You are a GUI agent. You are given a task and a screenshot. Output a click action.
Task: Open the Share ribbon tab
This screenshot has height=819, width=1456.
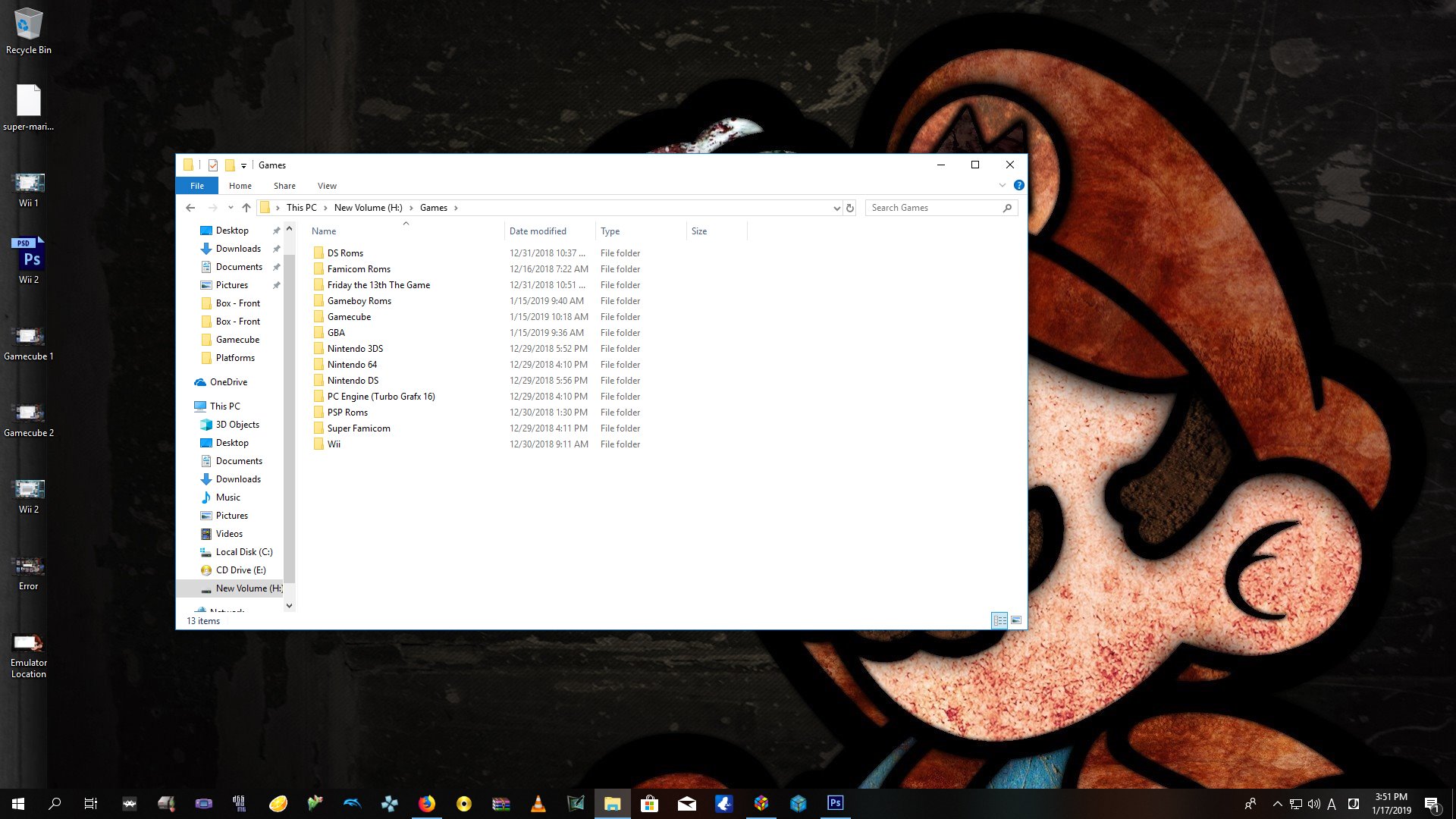(x=284, y=186)
